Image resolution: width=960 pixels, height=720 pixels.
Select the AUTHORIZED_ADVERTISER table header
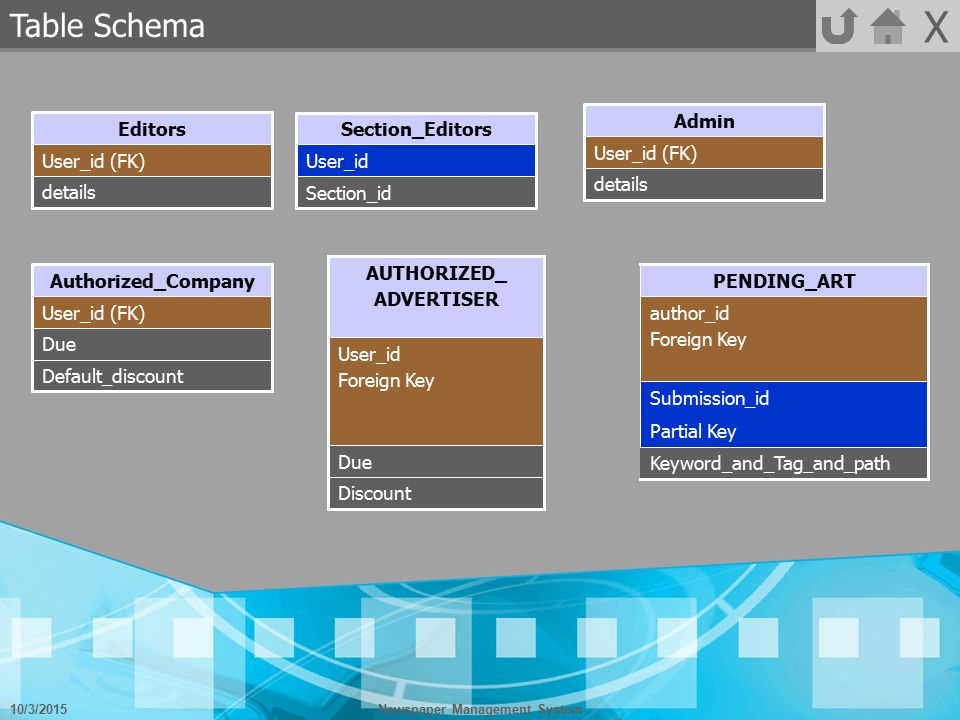tap(437, 298)
